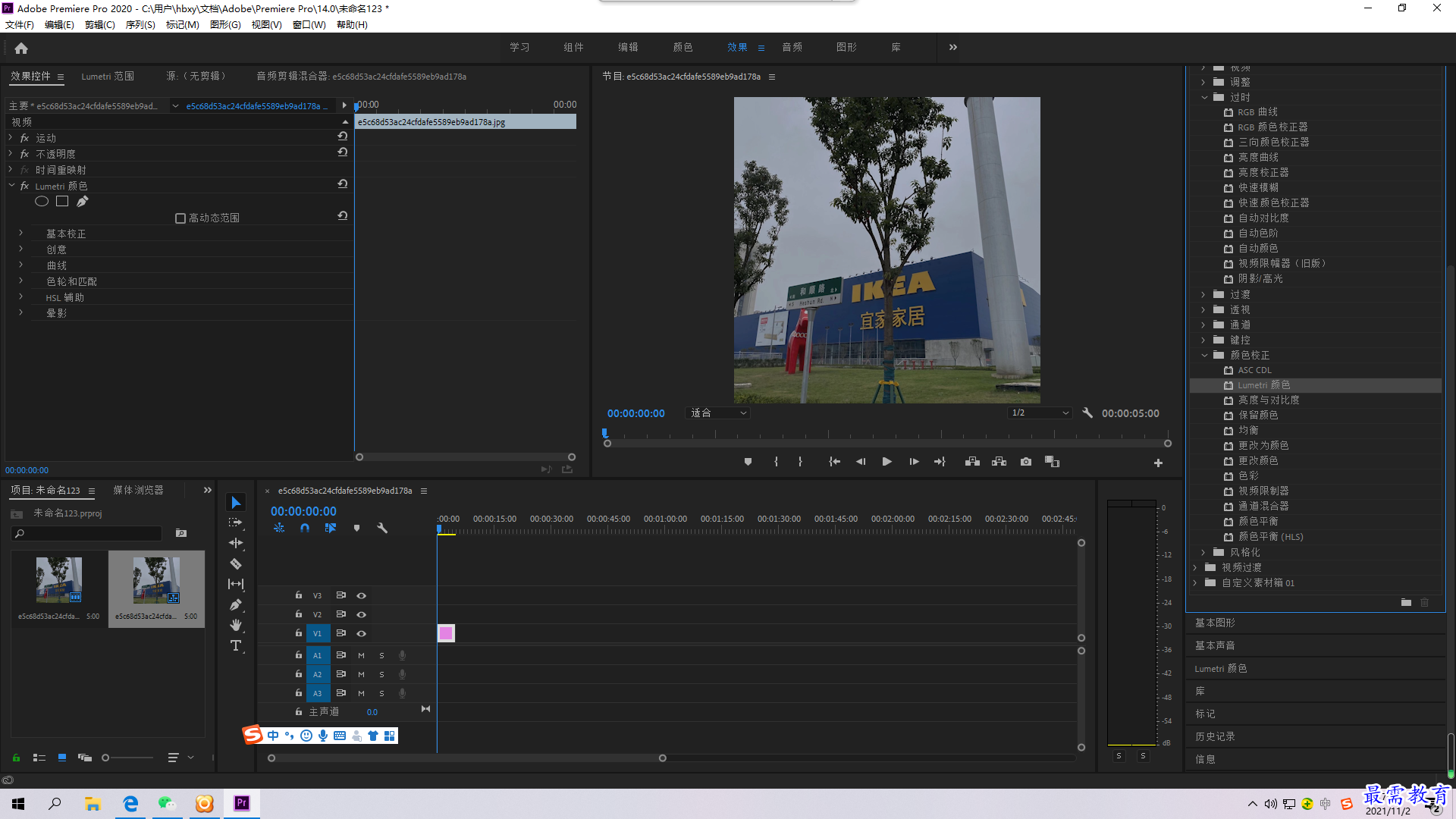
Task: Expand the 风格化 effects folder
Action: tap(1203, 552)
